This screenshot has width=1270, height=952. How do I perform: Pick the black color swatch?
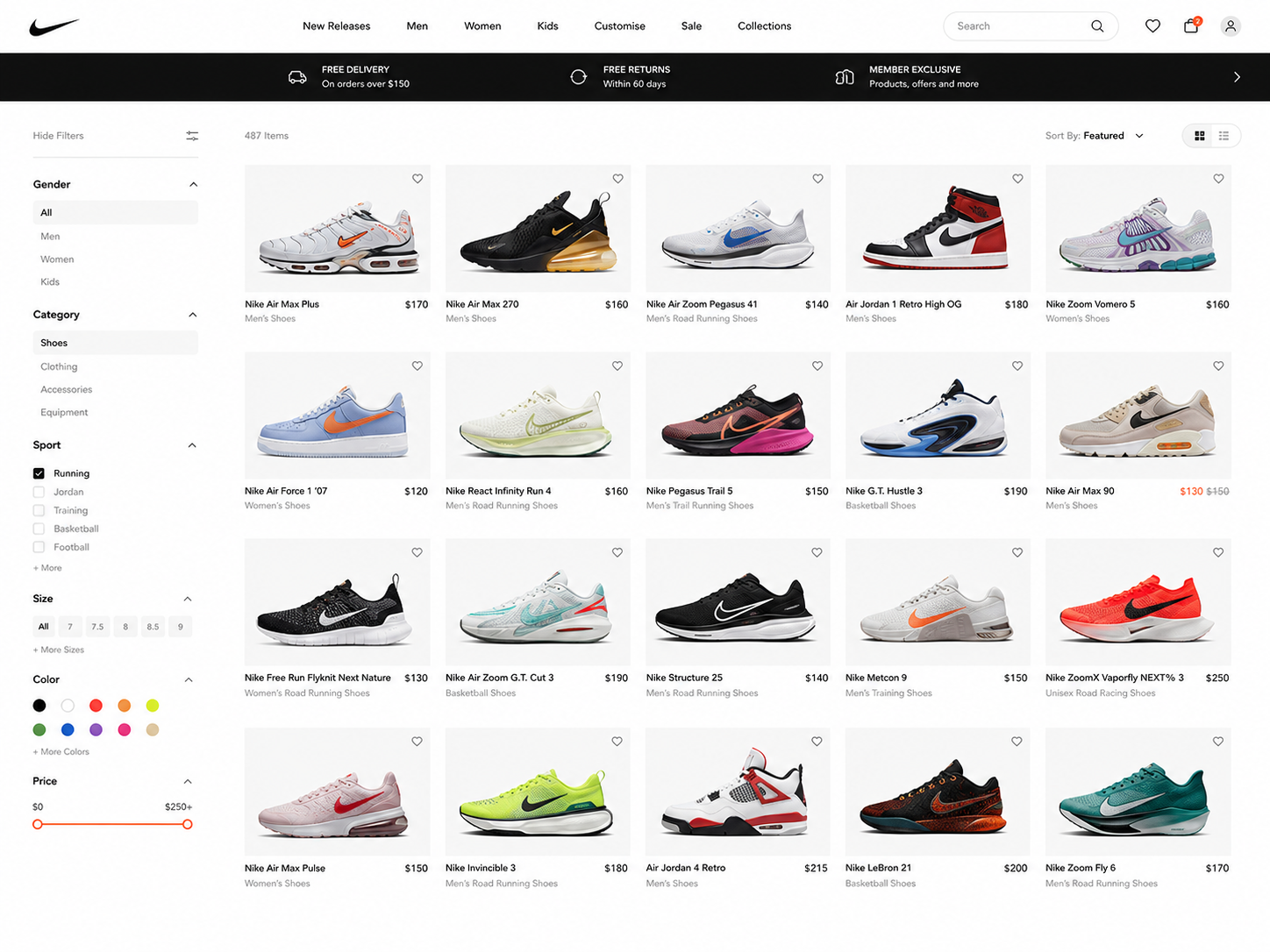(39, 706)
